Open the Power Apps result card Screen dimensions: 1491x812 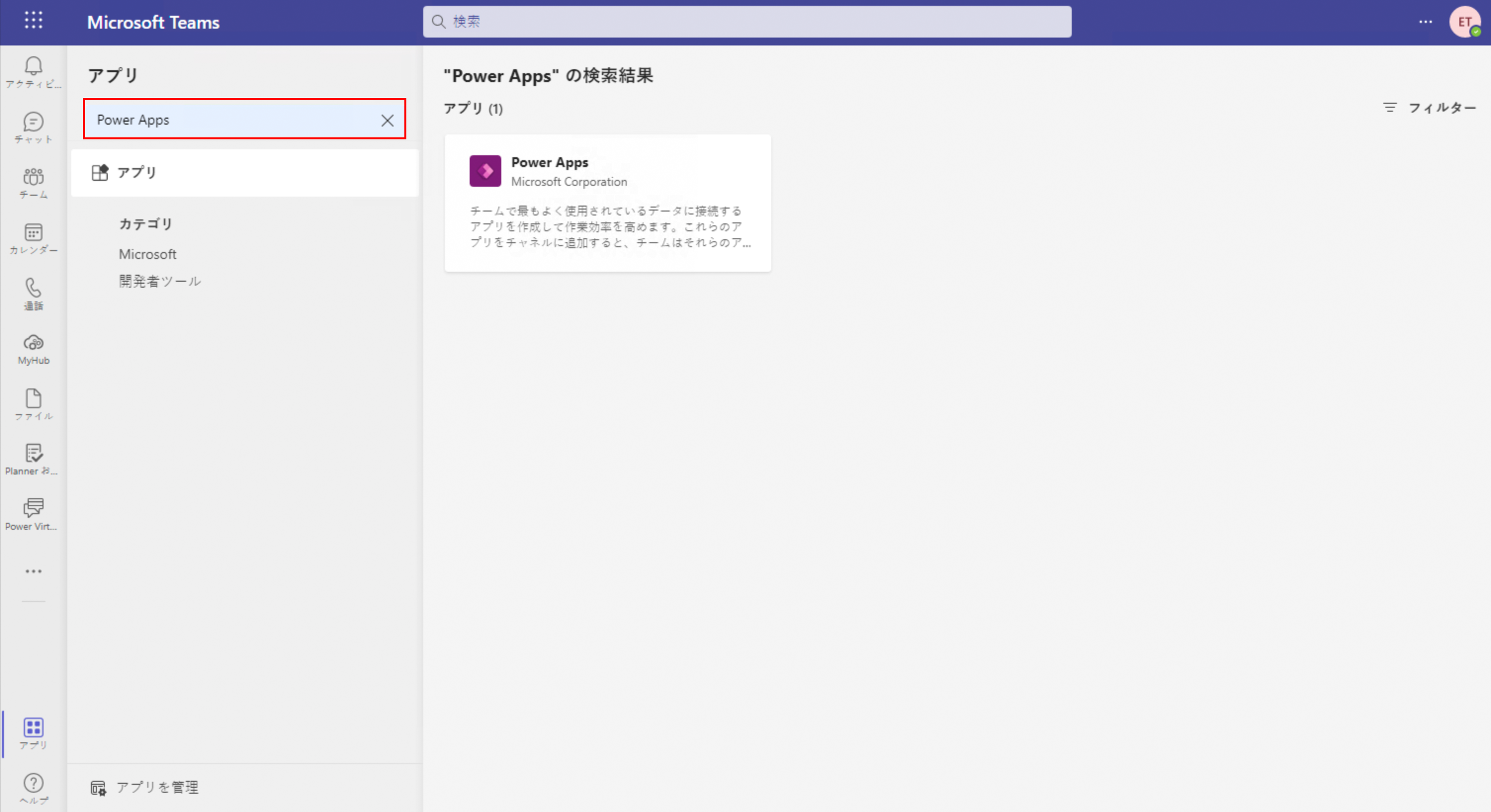(x=607, y=203)
